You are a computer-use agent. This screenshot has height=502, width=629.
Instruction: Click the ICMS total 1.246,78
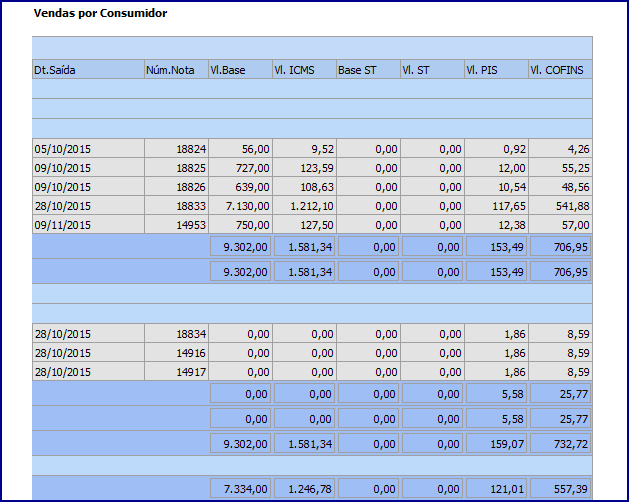(x=304, y=489)
